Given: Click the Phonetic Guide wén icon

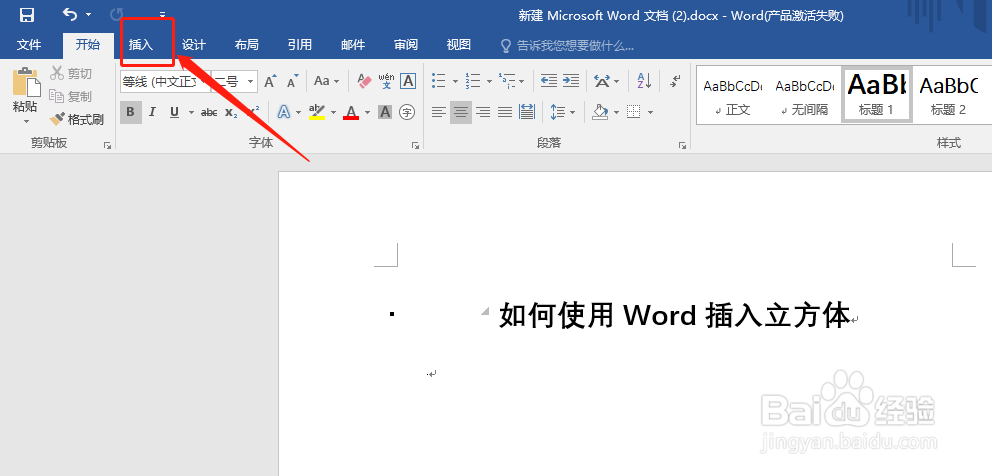Looking at the screenshot, I should coord(387,81).
